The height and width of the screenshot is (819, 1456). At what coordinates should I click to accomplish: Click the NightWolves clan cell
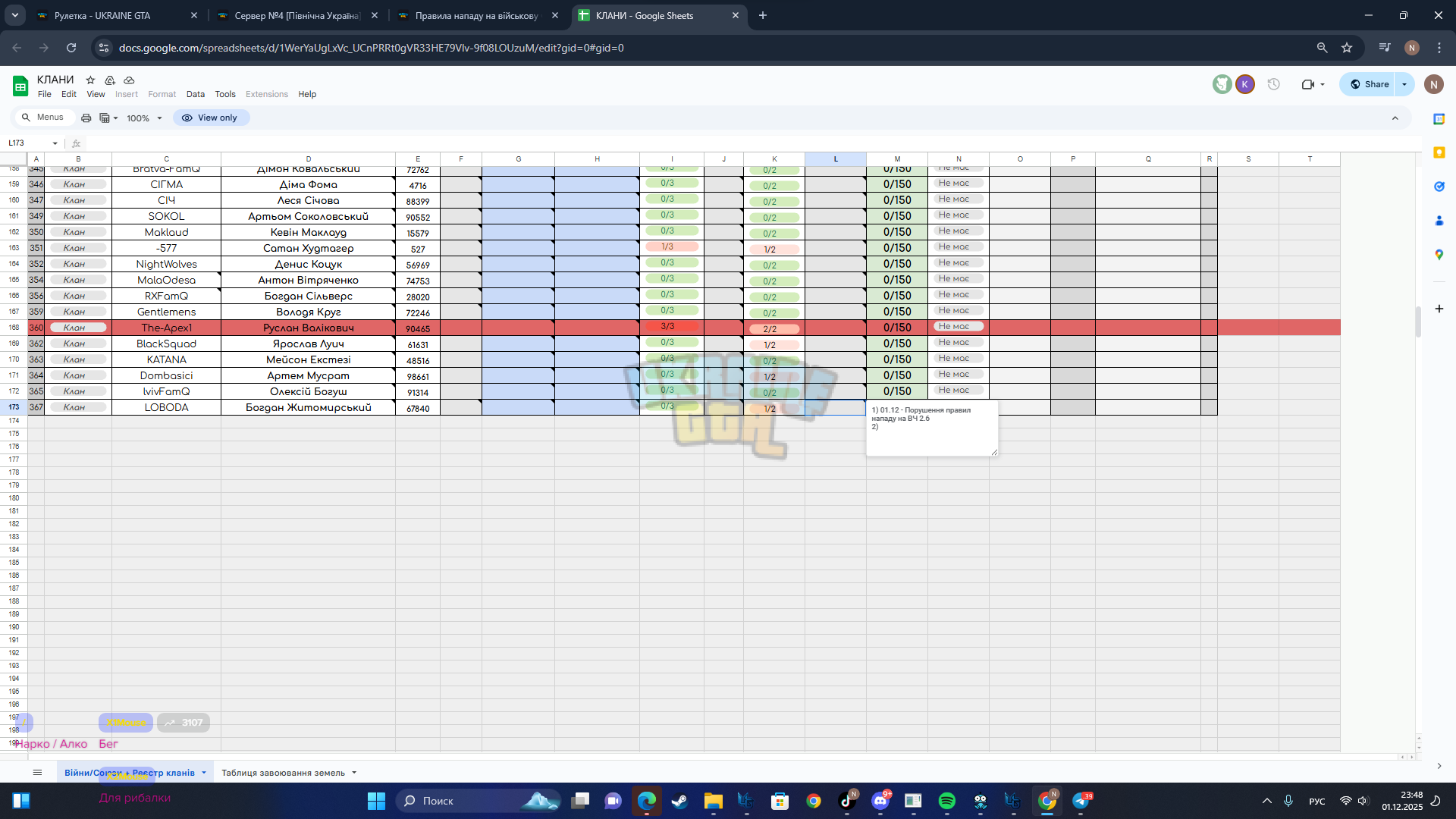point(166,264)
